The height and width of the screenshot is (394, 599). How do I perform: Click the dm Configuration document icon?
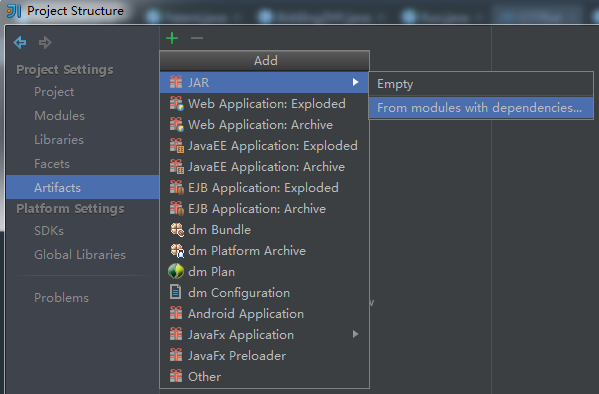click(175, 292)
